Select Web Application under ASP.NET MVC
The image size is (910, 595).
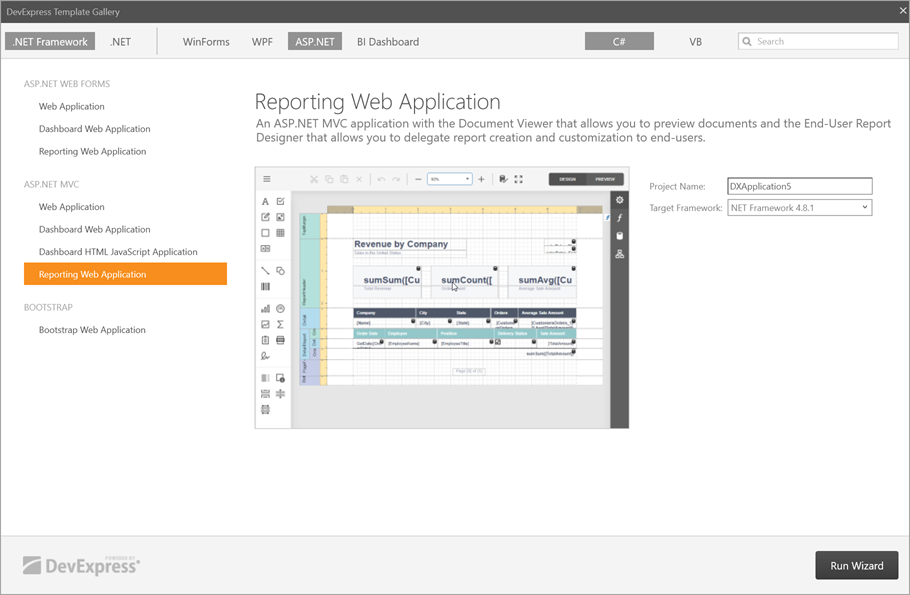click(x=71, y=207)
